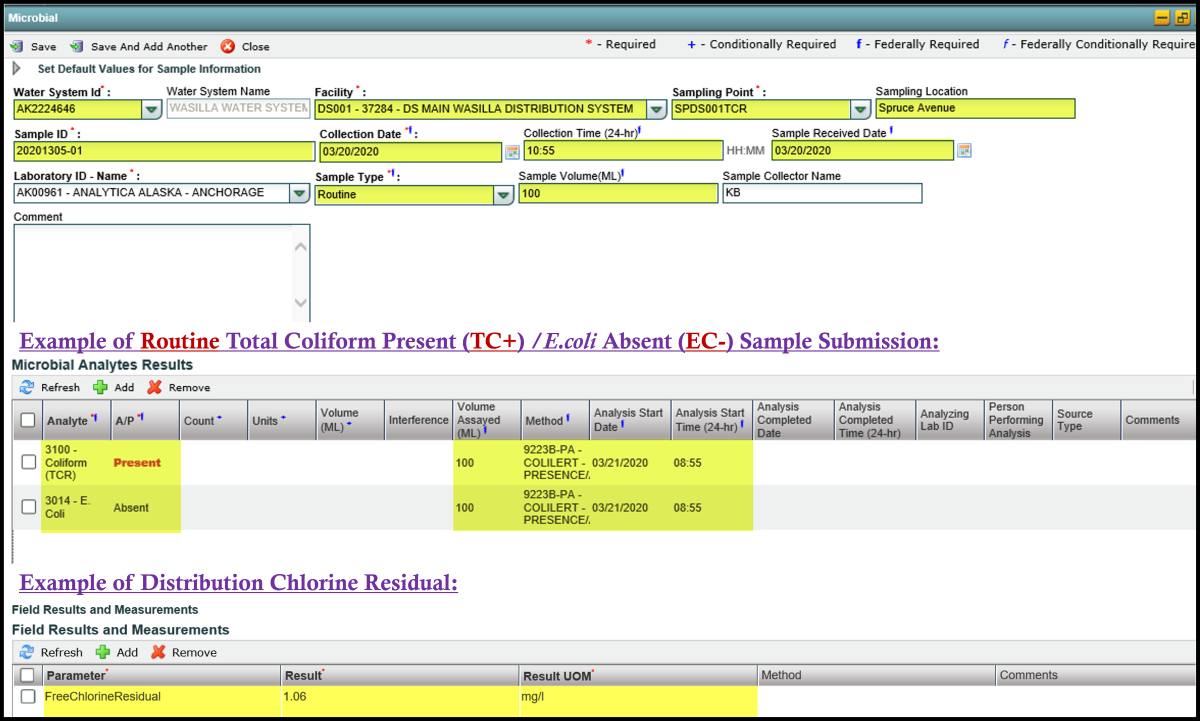Viewport: 1200px width, 721px height.
Task: Remove the selected Microbial Analytes row
Action: pyautogui.click(x=154, y=387)
